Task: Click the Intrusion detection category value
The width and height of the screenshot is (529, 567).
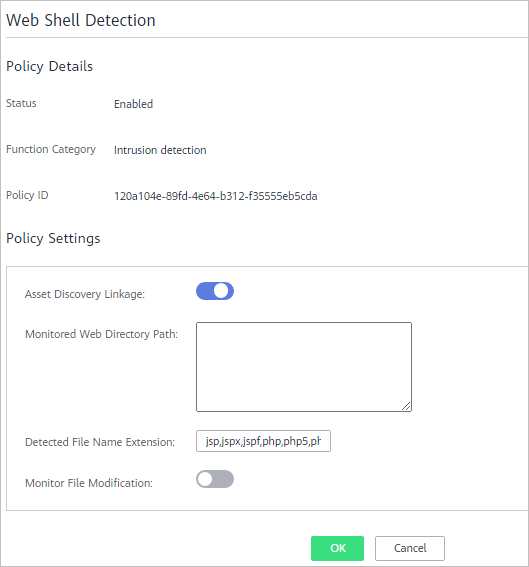Action: coord(160,150)
